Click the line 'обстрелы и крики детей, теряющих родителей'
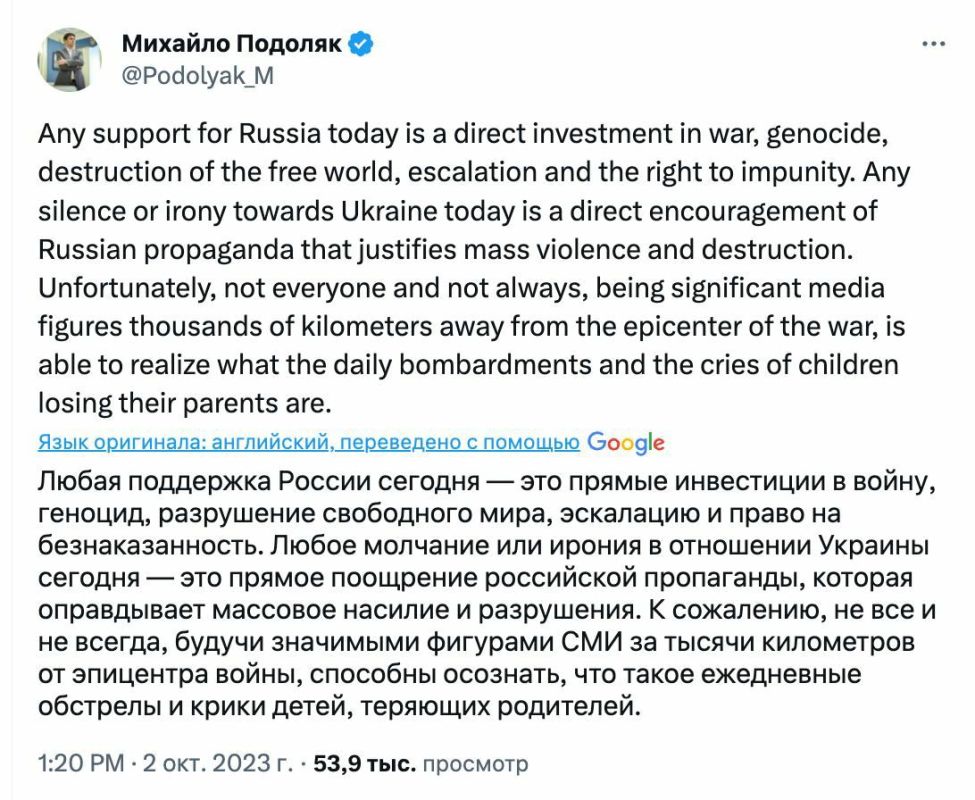Viewport: 975px width, 800px height. [339, 707]
